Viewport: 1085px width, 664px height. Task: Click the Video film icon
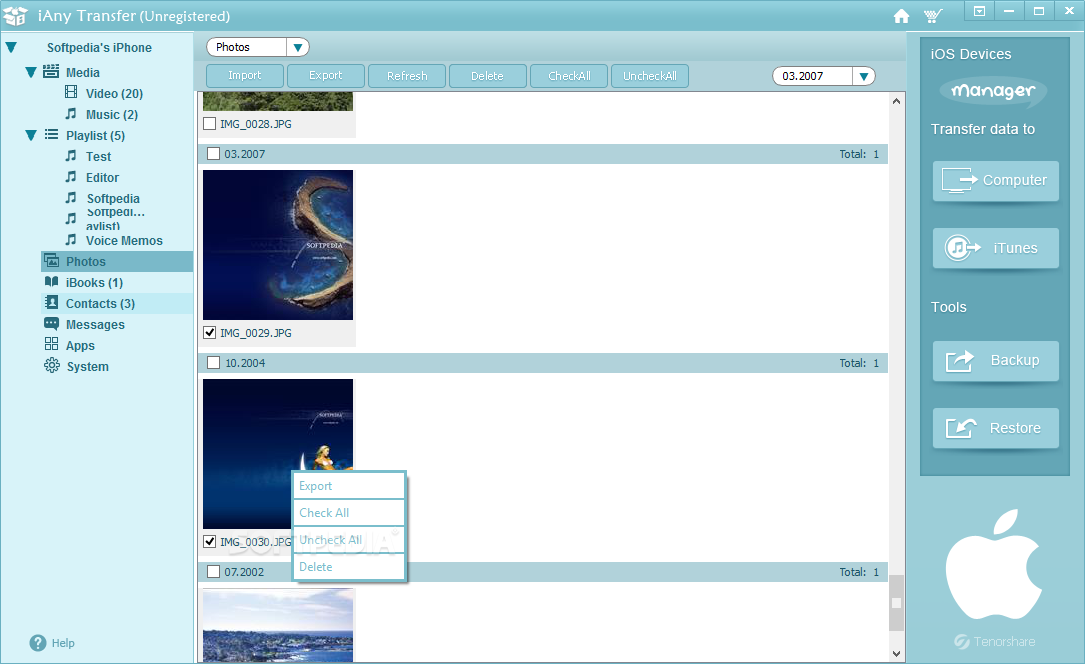click(71, 92)
